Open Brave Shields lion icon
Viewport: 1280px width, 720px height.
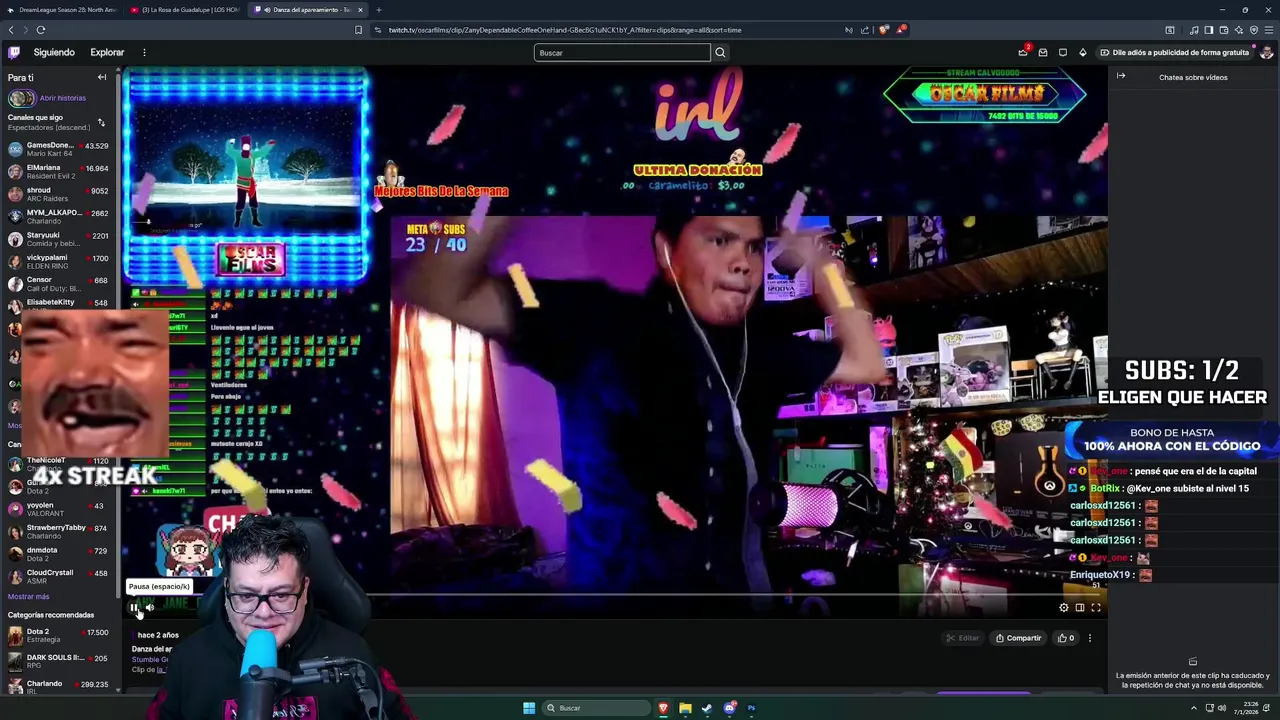pos(884,30)
